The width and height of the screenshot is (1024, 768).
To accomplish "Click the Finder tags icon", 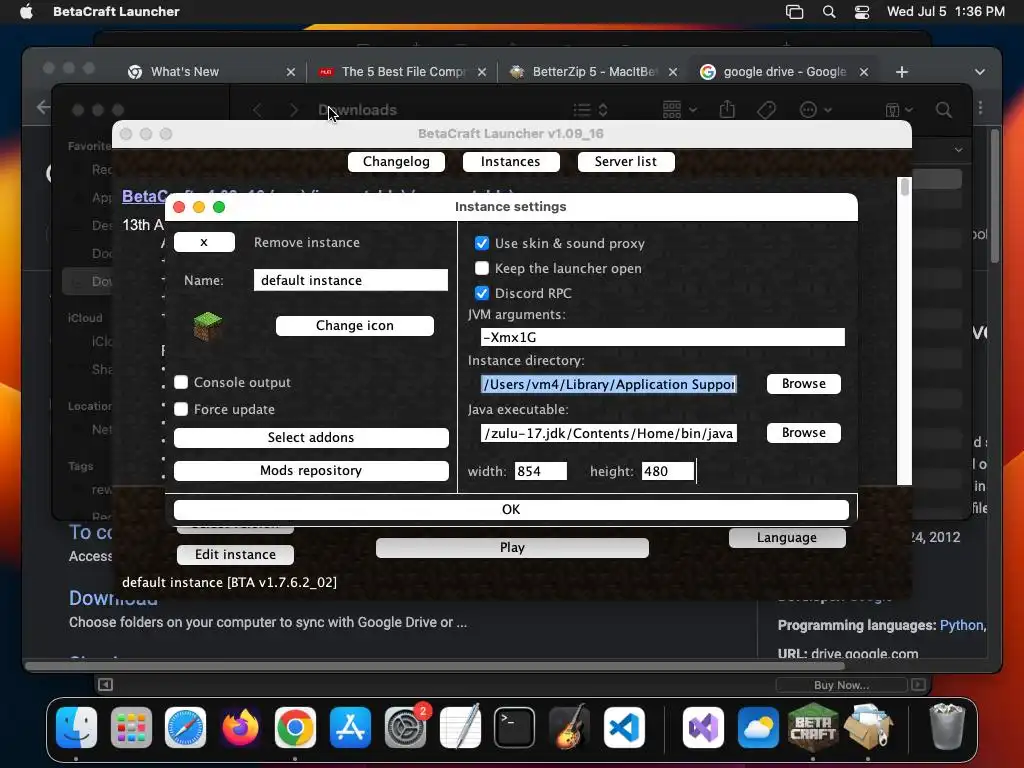I will (x=766, y=110).
